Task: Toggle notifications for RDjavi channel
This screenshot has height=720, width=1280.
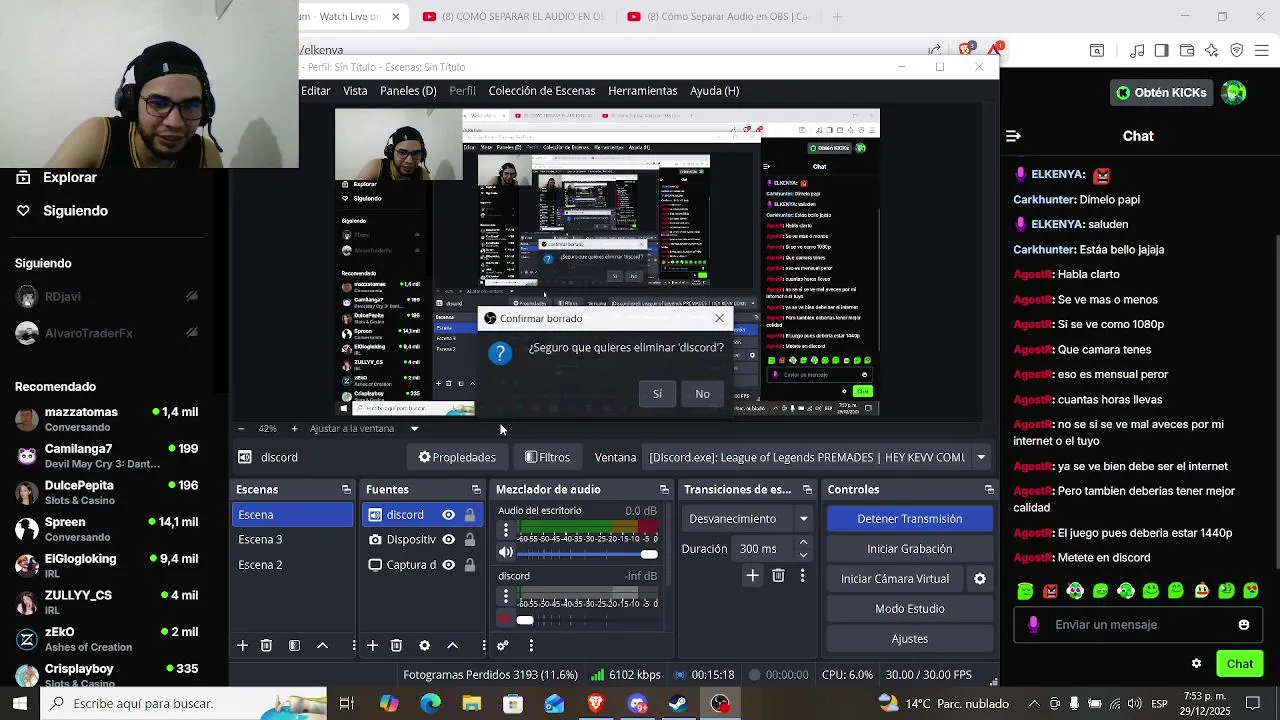Action: tap(192, 296)
